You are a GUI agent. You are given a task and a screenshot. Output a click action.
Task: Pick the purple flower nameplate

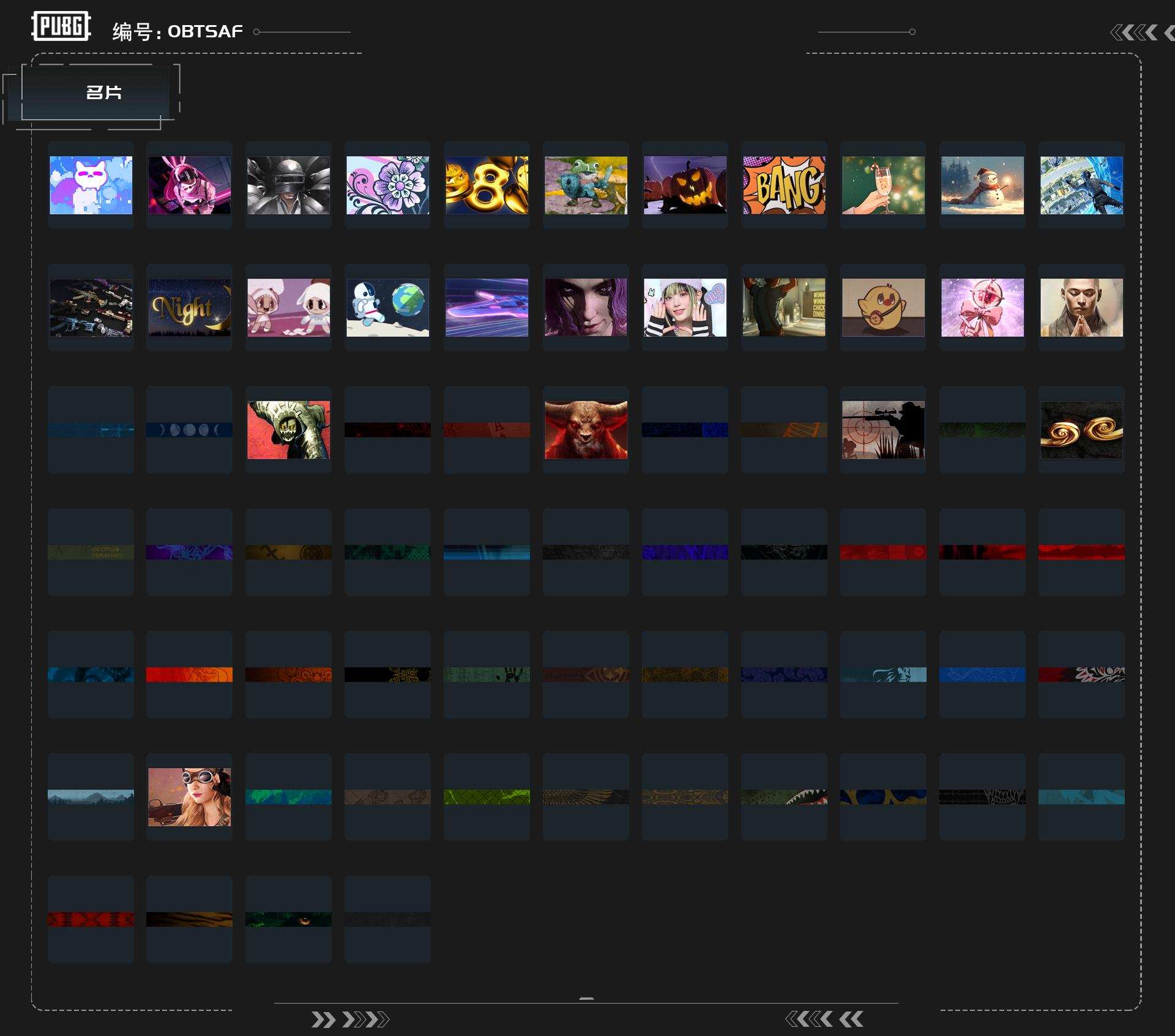388,185
